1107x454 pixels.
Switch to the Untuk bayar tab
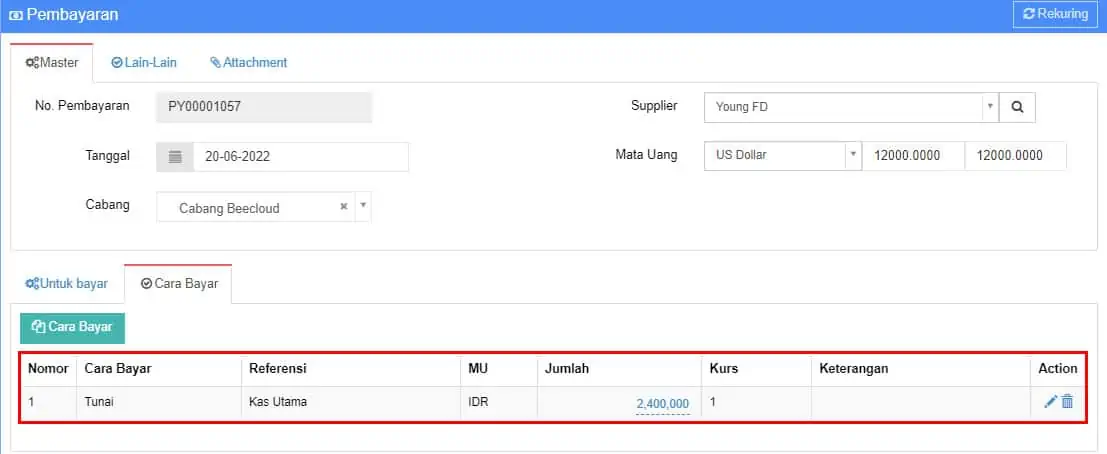(67, 284)
